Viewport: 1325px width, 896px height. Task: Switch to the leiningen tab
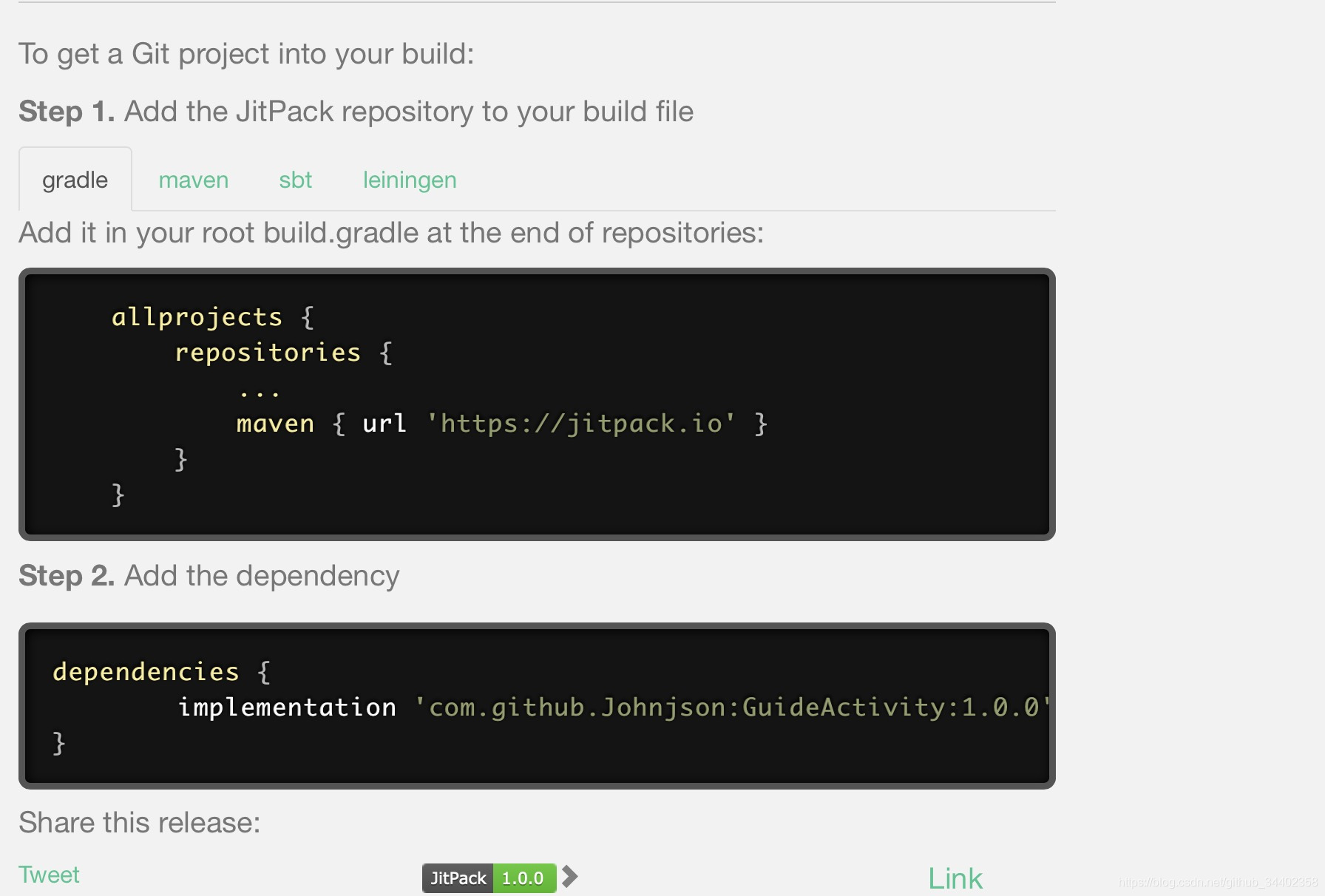click(410, 180)
